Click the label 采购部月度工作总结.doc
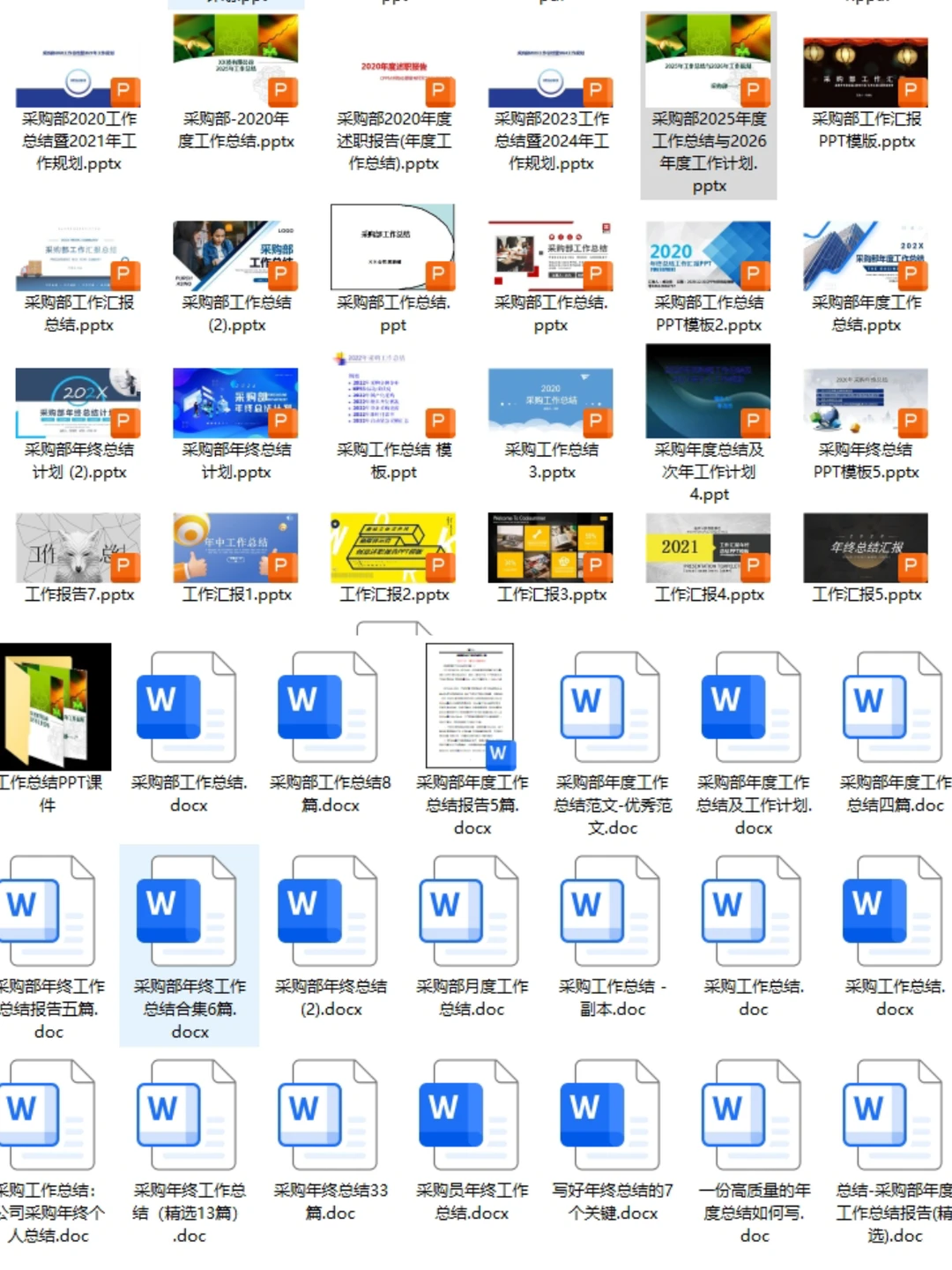 click(x=472, y=997)
